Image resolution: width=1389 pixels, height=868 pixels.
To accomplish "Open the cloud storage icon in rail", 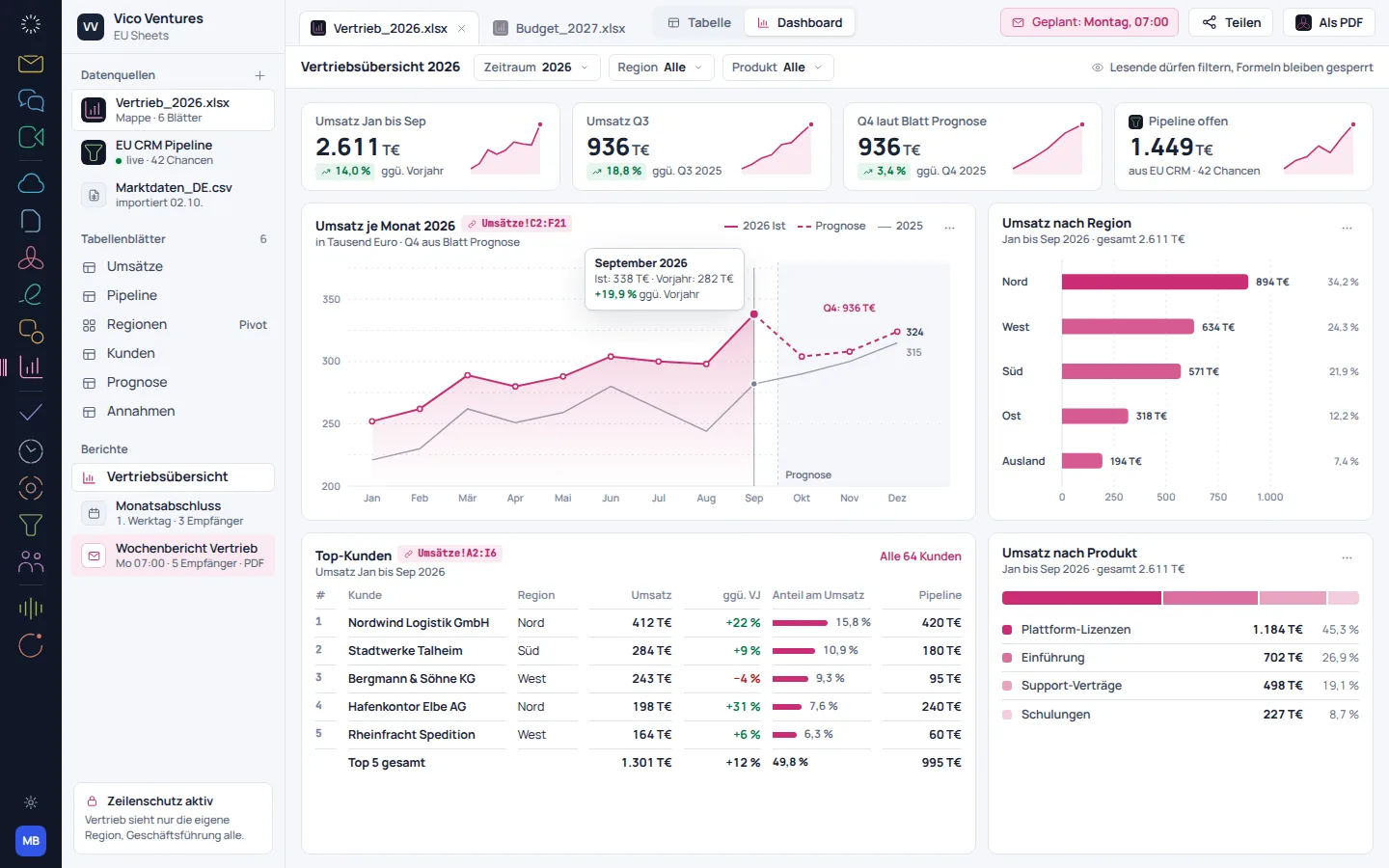I will pyautogui.click(x=31, y=183).
